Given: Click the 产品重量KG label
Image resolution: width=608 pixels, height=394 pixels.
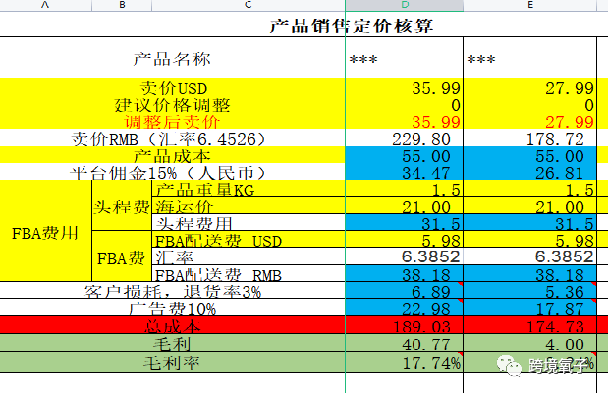Looking at the screenshot, I should [205, 190].
